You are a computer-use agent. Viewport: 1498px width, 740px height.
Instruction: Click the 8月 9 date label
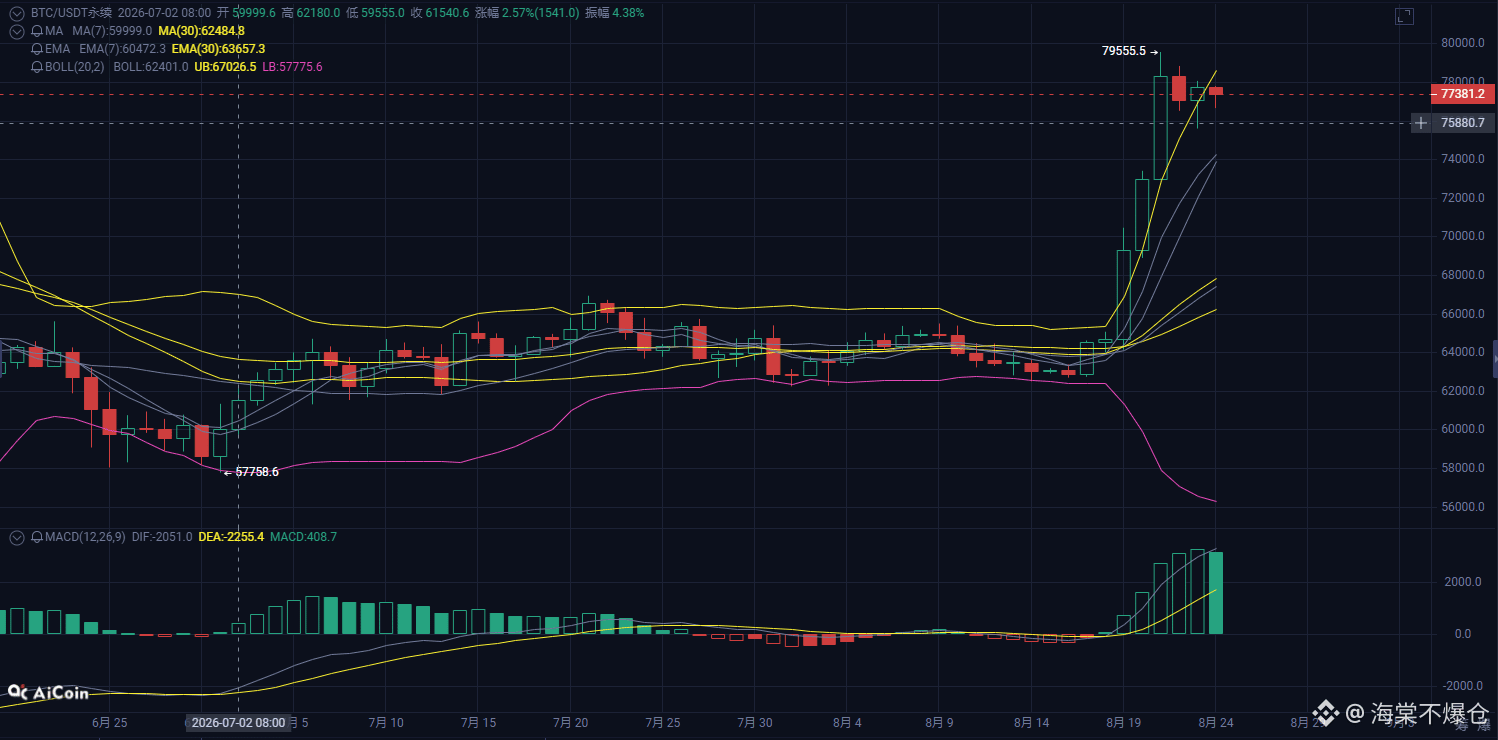[x=938, y=722]
